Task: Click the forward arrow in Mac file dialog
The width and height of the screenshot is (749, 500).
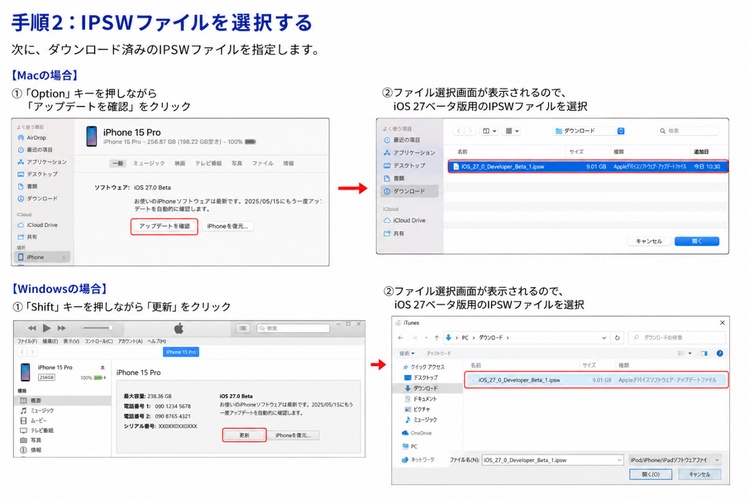Action: (x=470, y=131)
